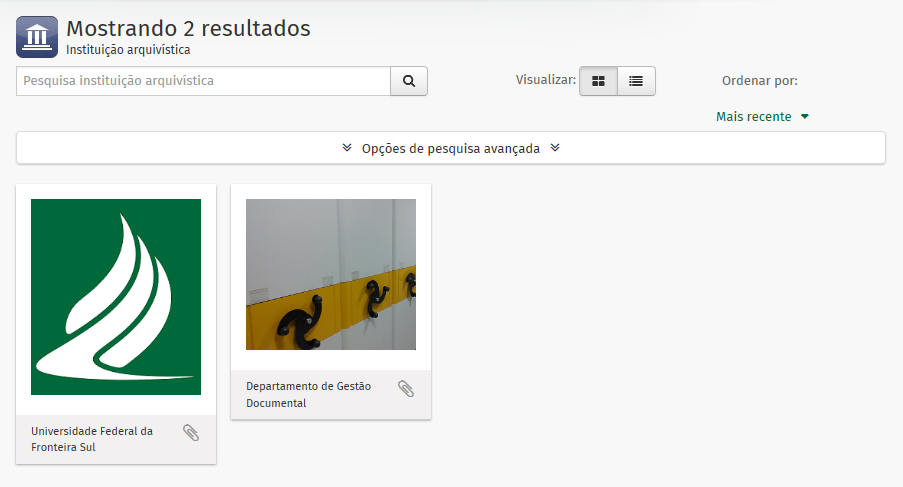Switch to table list view
Viewport: 903px width, 487px height.
click(636, 81)
